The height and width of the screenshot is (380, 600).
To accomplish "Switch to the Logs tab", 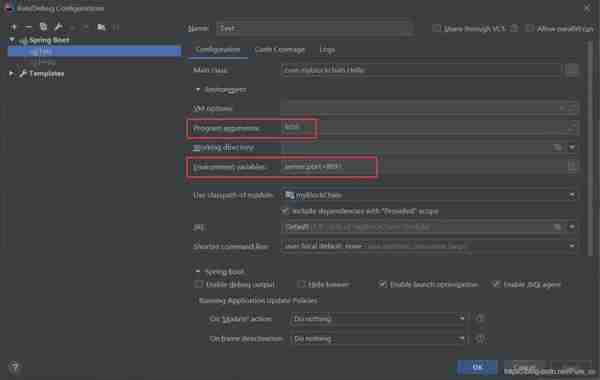I will click(327, 50).
